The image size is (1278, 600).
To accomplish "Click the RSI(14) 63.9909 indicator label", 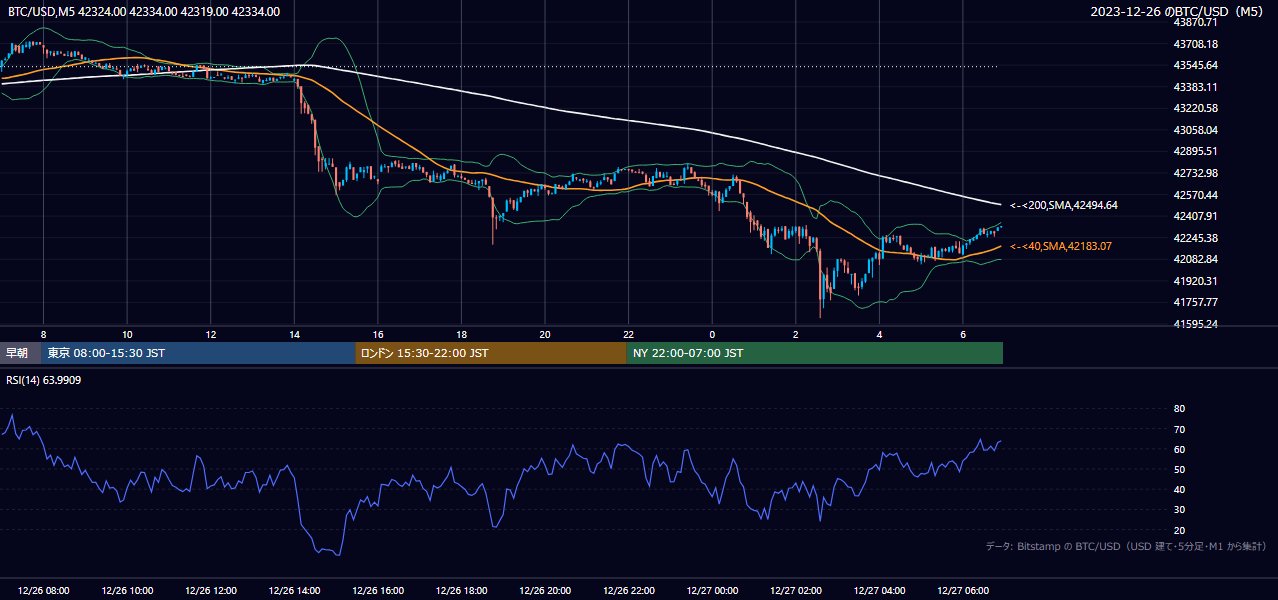I will click(45, 380).
